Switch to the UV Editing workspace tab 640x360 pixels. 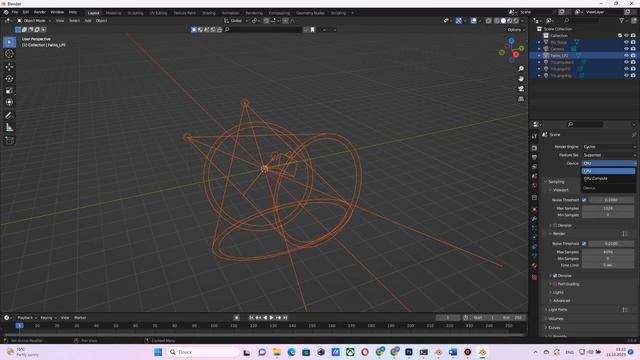[x=158, y=13]
